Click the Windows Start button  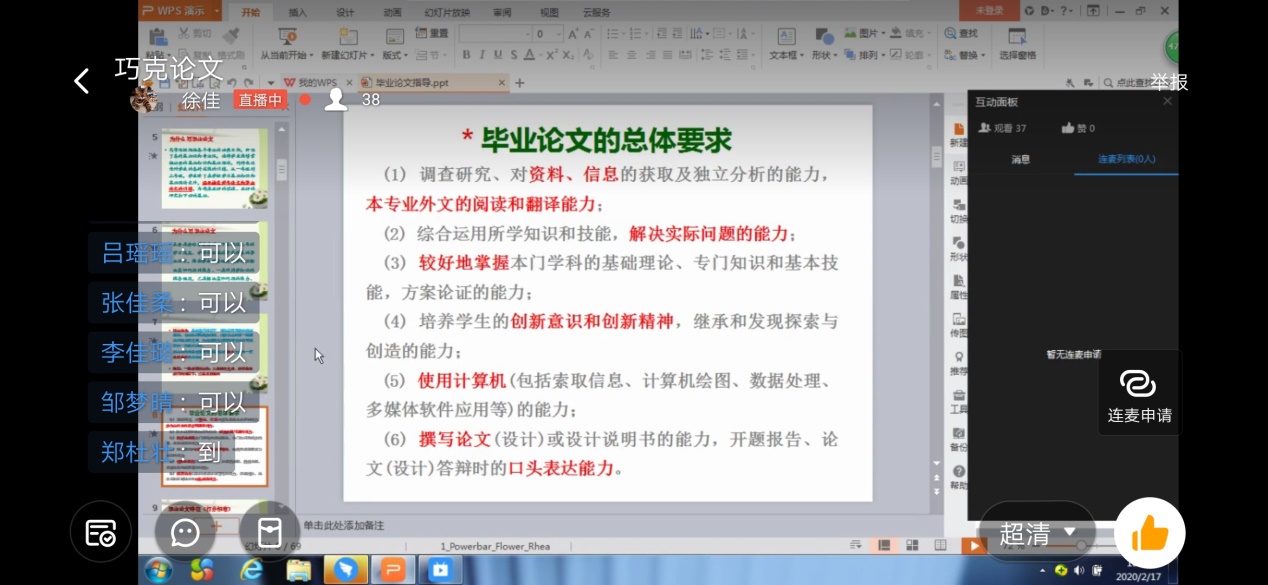(x=158, y=570)
